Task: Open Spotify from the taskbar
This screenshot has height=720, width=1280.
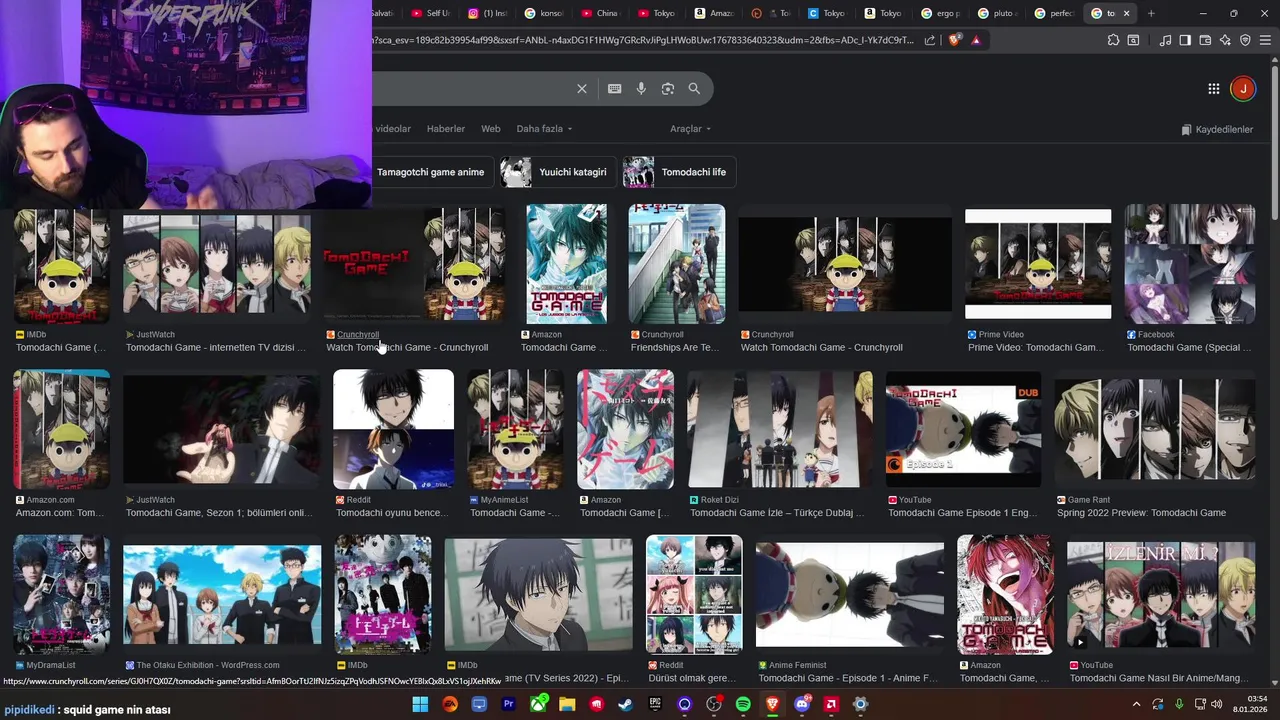Action: click(743, 704)
